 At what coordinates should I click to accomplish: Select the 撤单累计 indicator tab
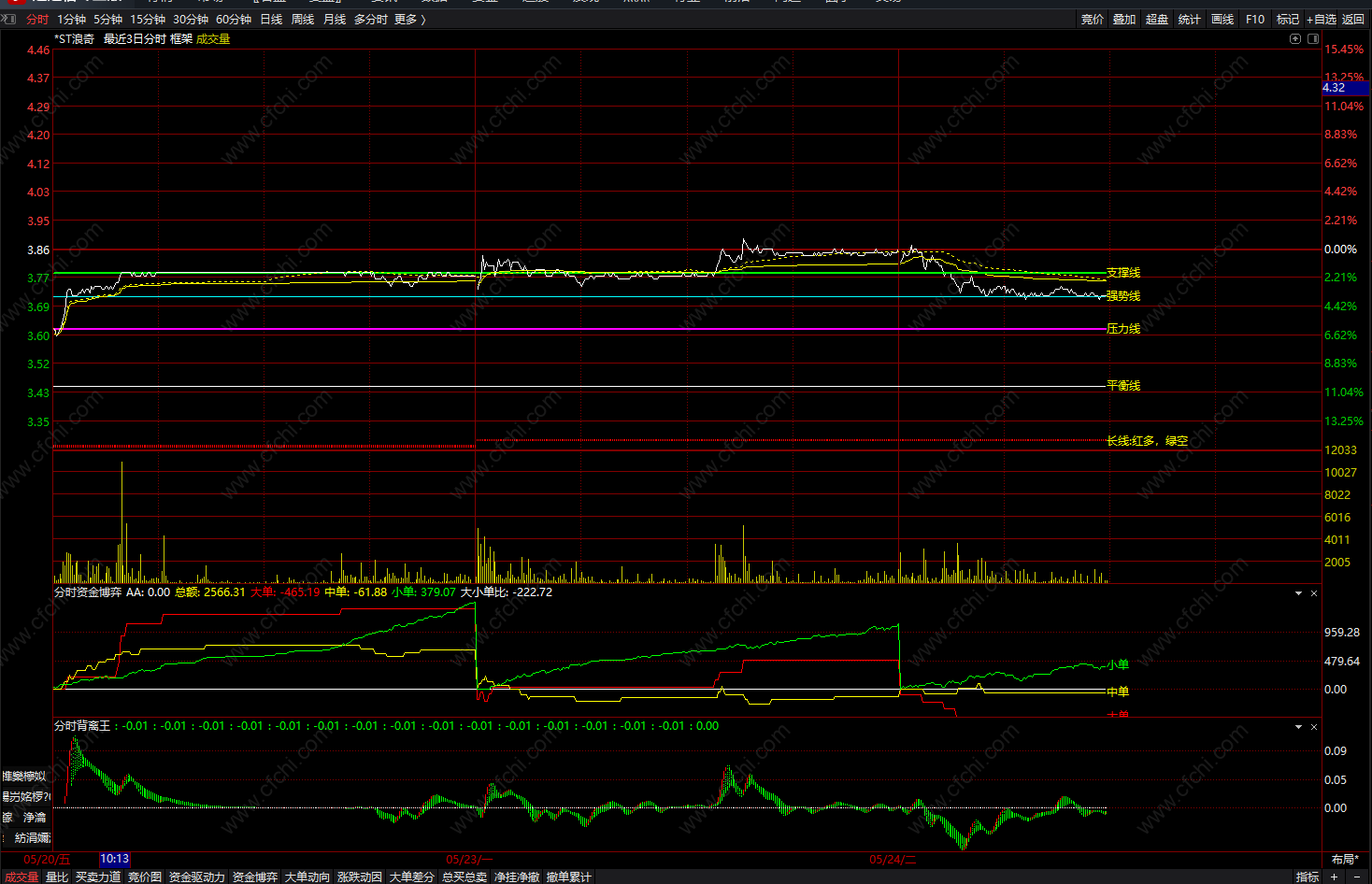click(569, 877)
